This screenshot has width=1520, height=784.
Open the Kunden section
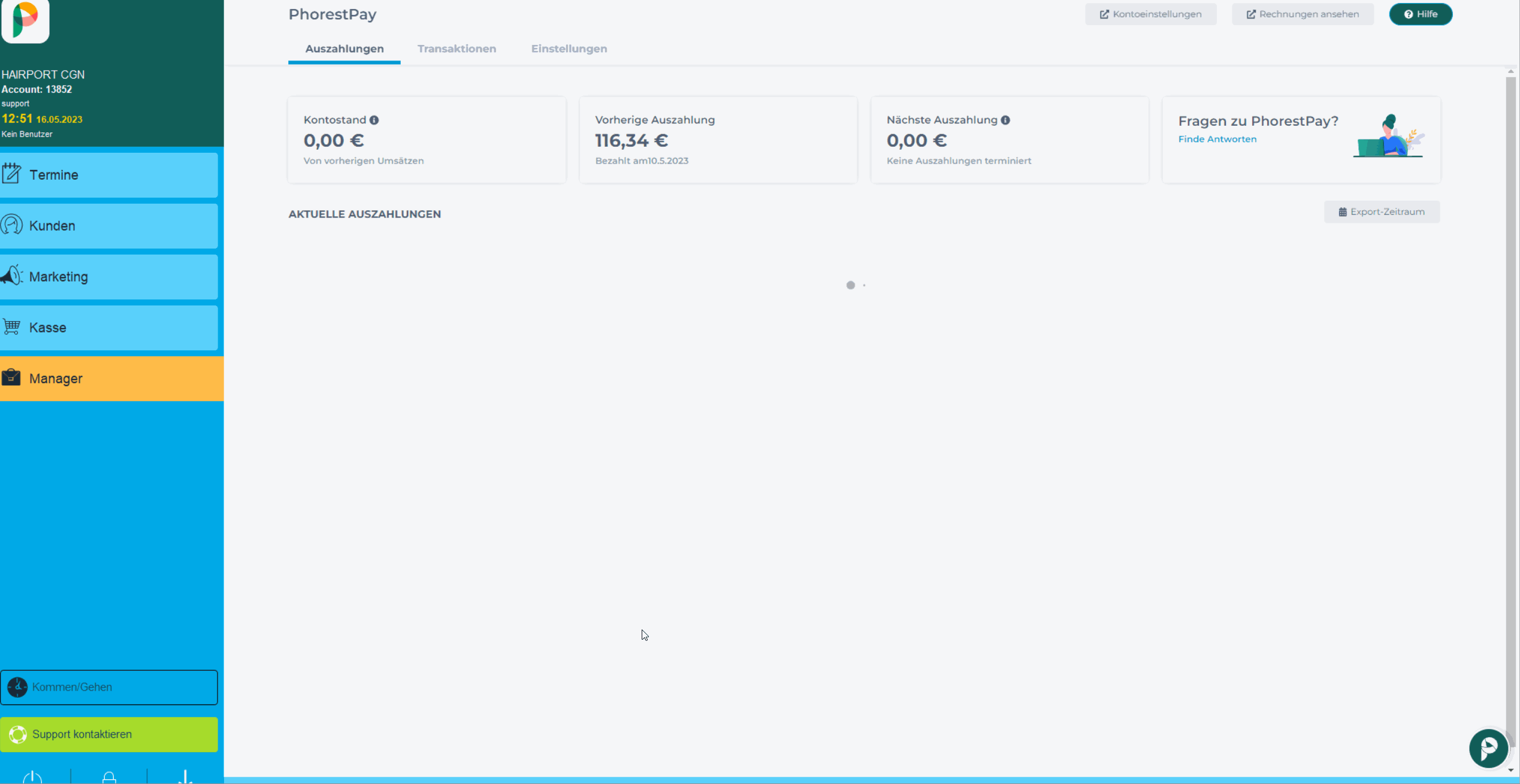click(x=109, y=226)
